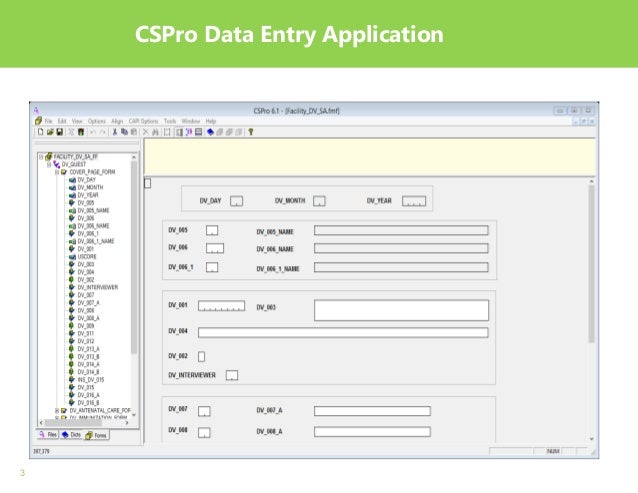Viewport: 638px width, 493px height.
Task: Click the select-box toolbar icon after binoculars
Action: 167,132
